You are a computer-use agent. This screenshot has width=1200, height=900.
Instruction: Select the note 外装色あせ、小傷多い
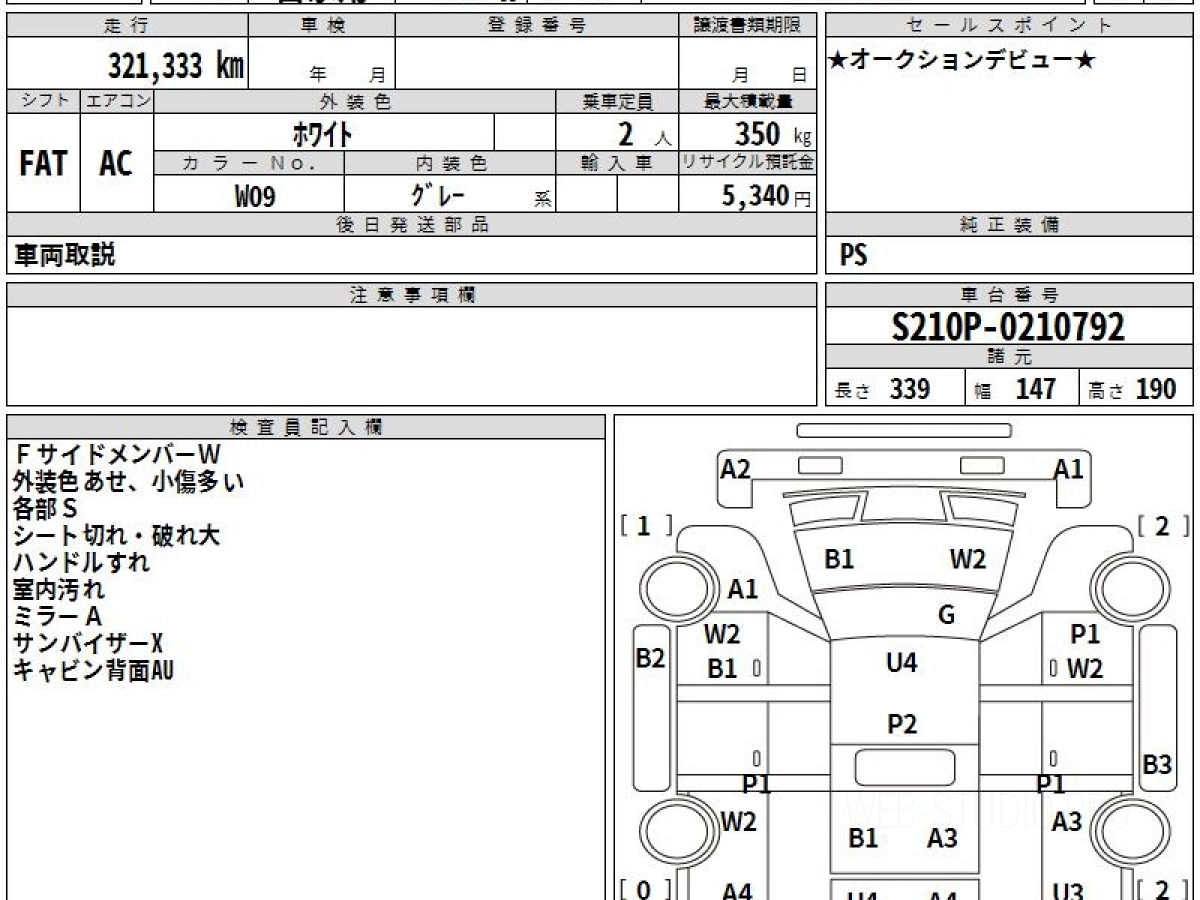tap(128, 482)
